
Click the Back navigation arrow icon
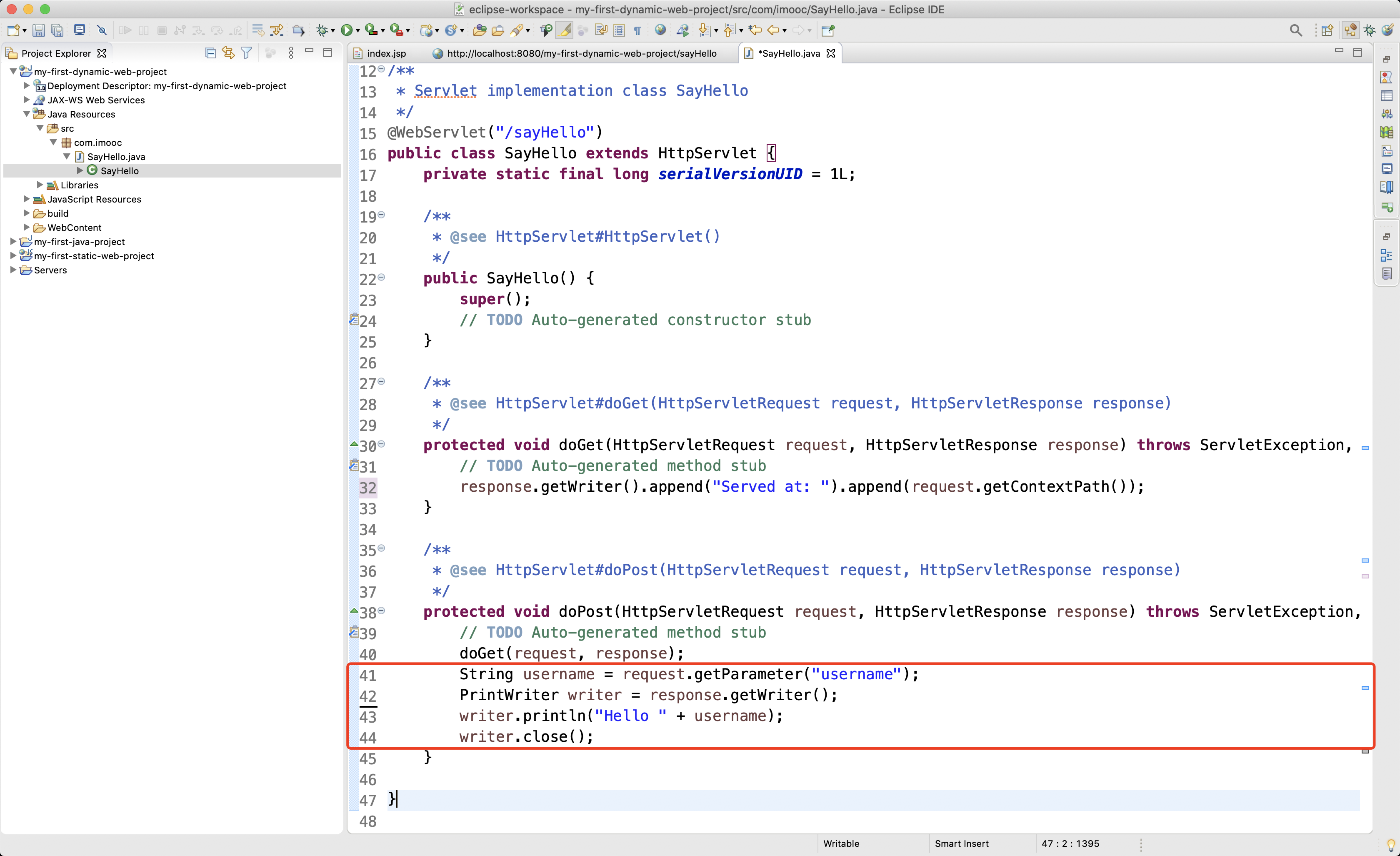[773, 30]
